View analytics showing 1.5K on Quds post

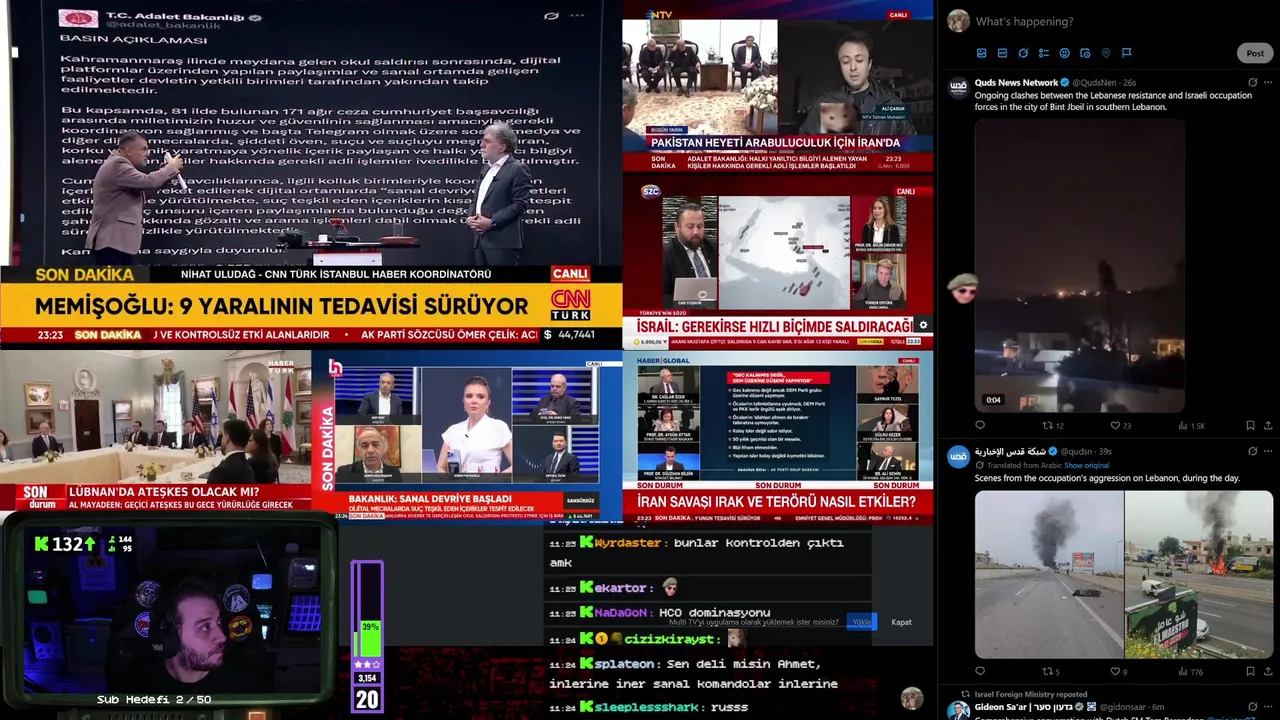[1192, 425]
